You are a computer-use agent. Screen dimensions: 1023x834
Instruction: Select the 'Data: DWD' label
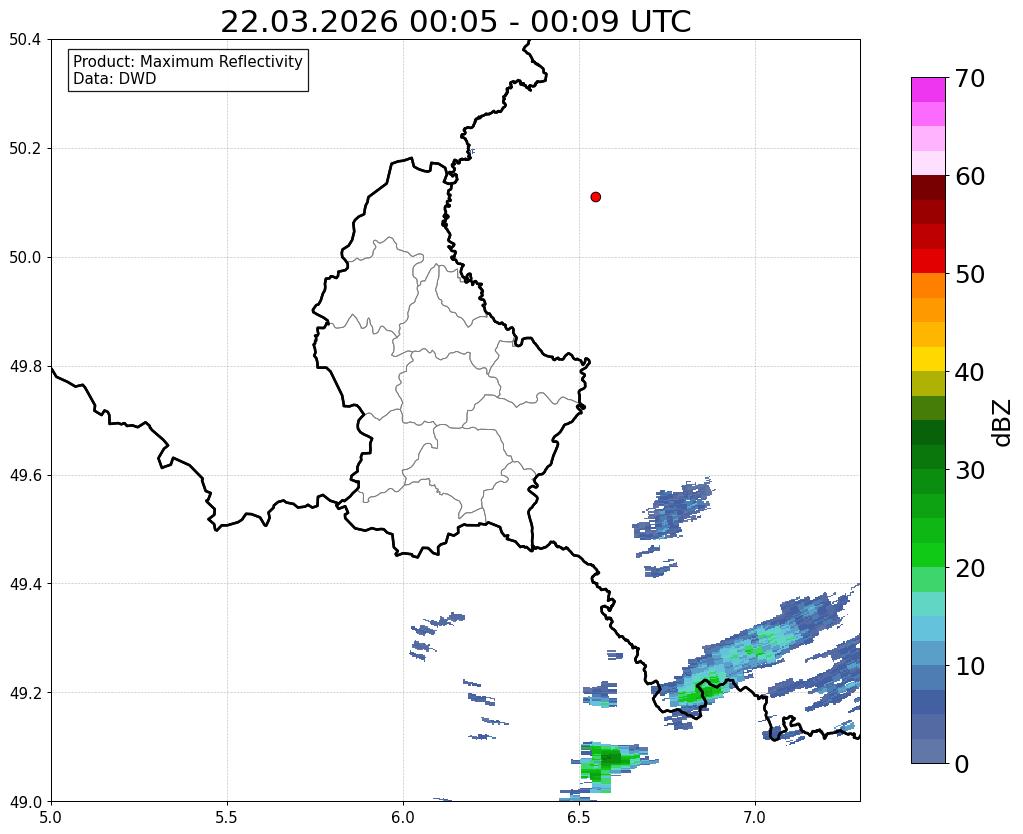pyautogui.click(x=114, y=79)
